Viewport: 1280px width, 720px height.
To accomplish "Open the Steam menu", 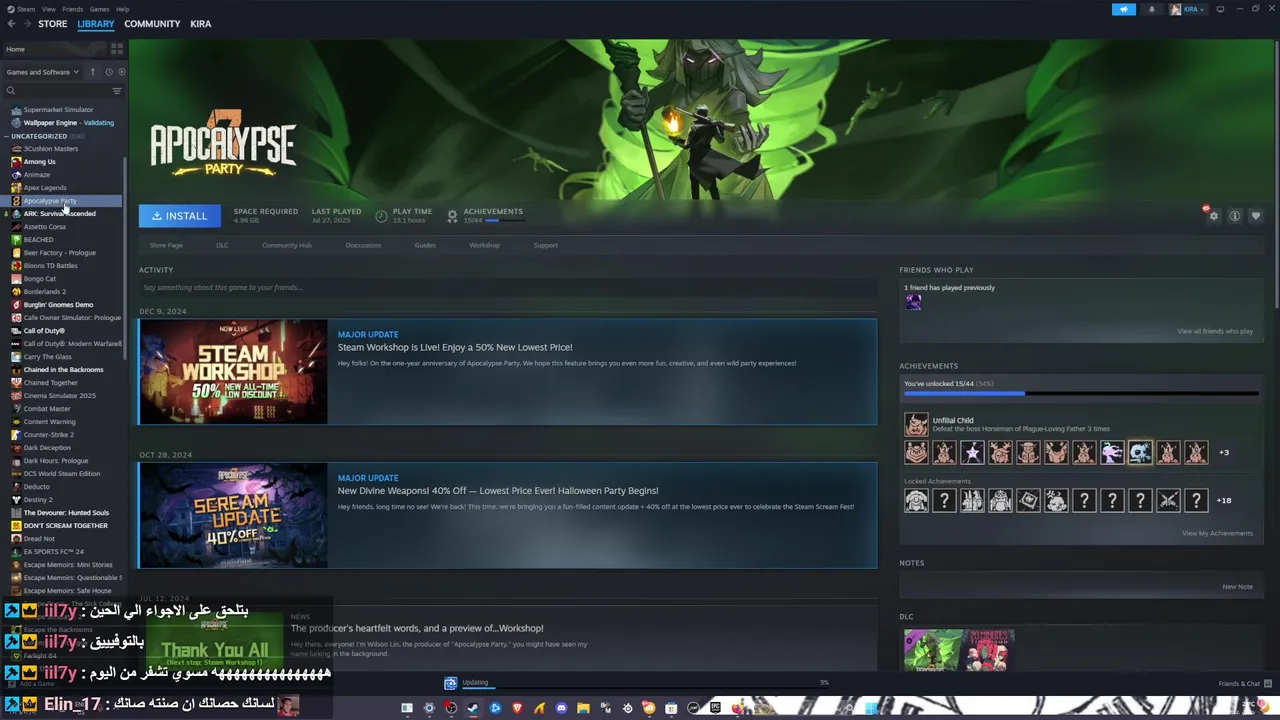I will tap(26, 9).
